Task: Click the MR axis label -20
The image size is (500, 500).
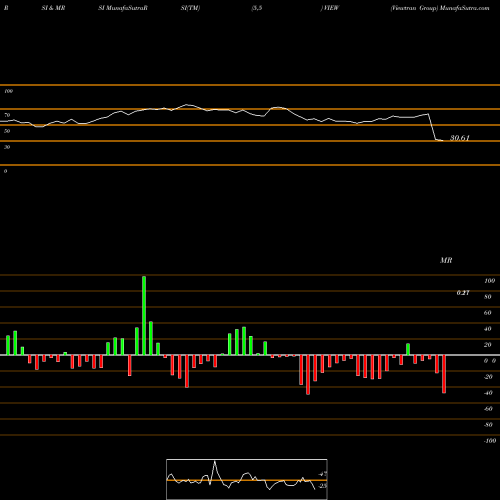Action: point(488,377)
